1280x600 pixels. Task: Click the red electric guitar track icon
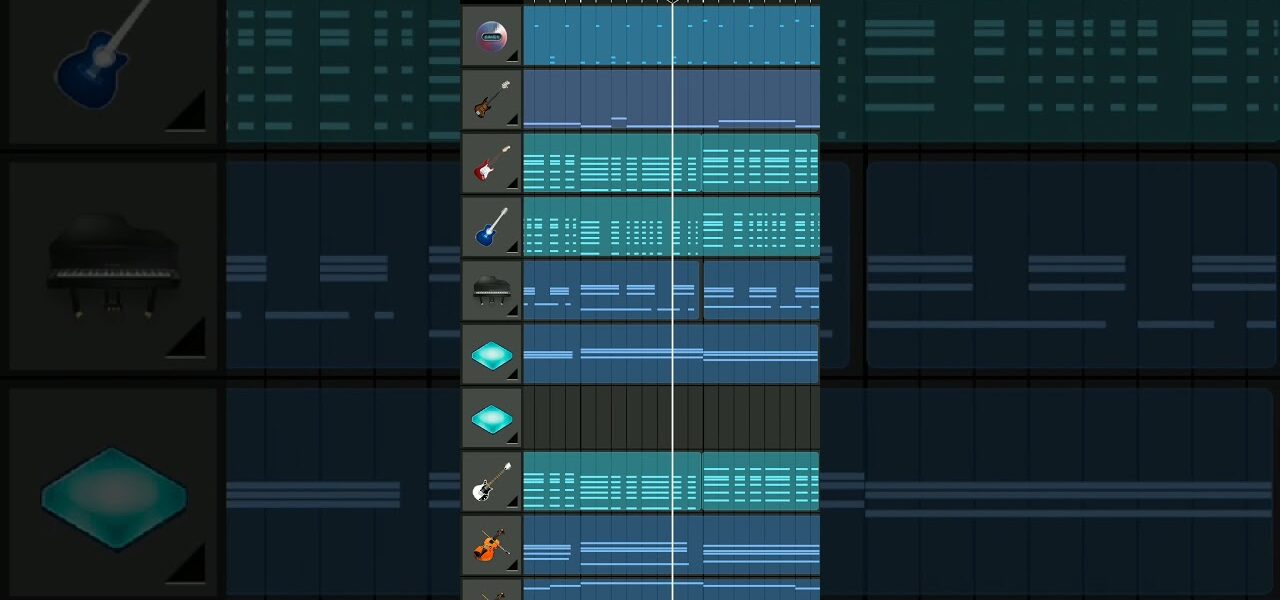click(x=491, y=163)
